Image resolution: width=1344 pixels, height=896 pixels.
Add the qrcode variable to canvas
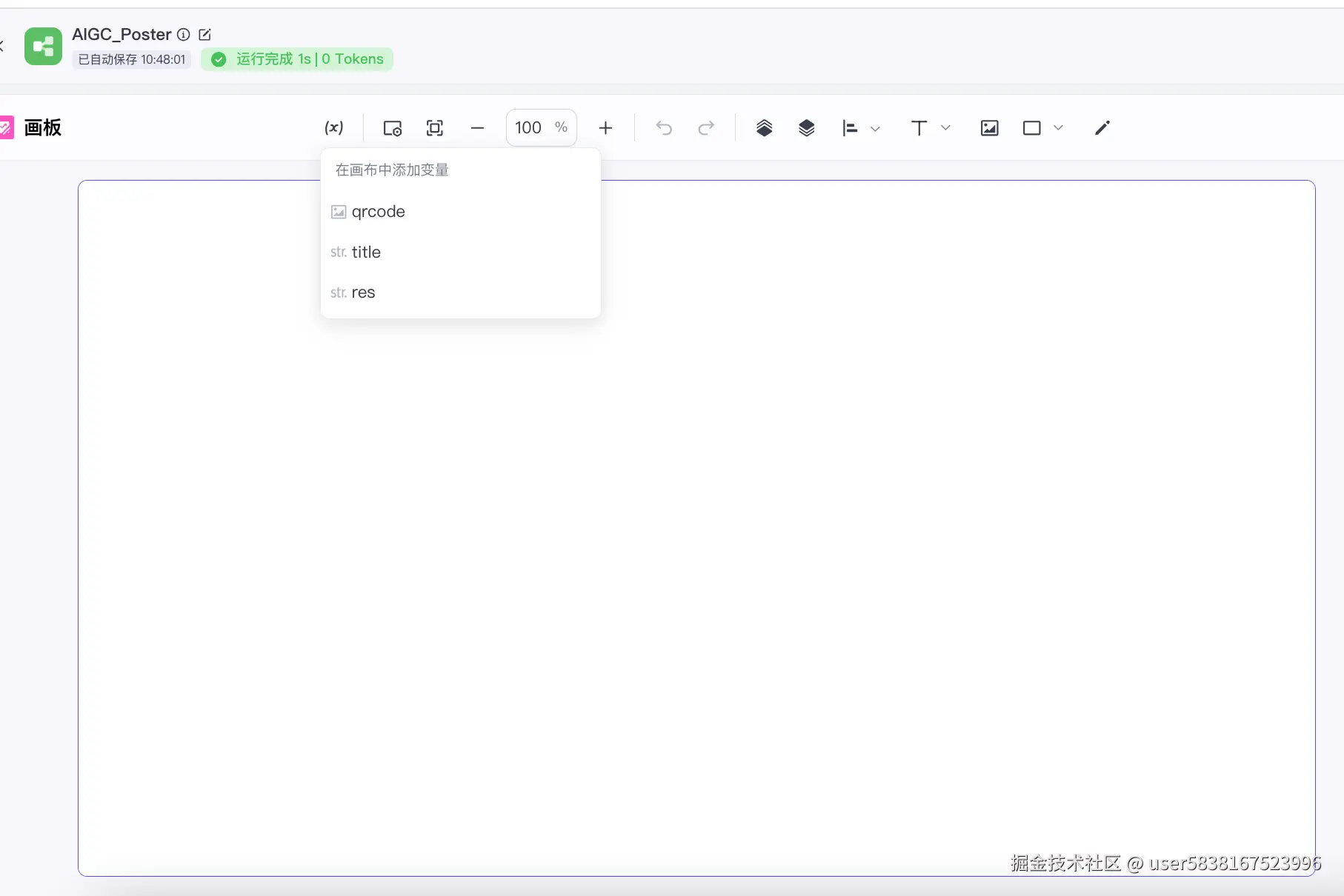click(x=460, y=212)
